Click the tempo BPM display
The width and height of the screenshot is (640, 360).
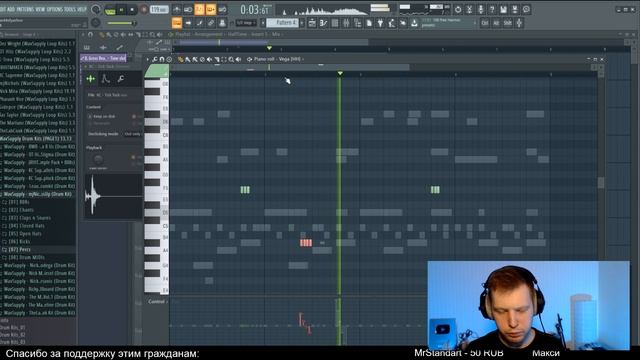159,9
